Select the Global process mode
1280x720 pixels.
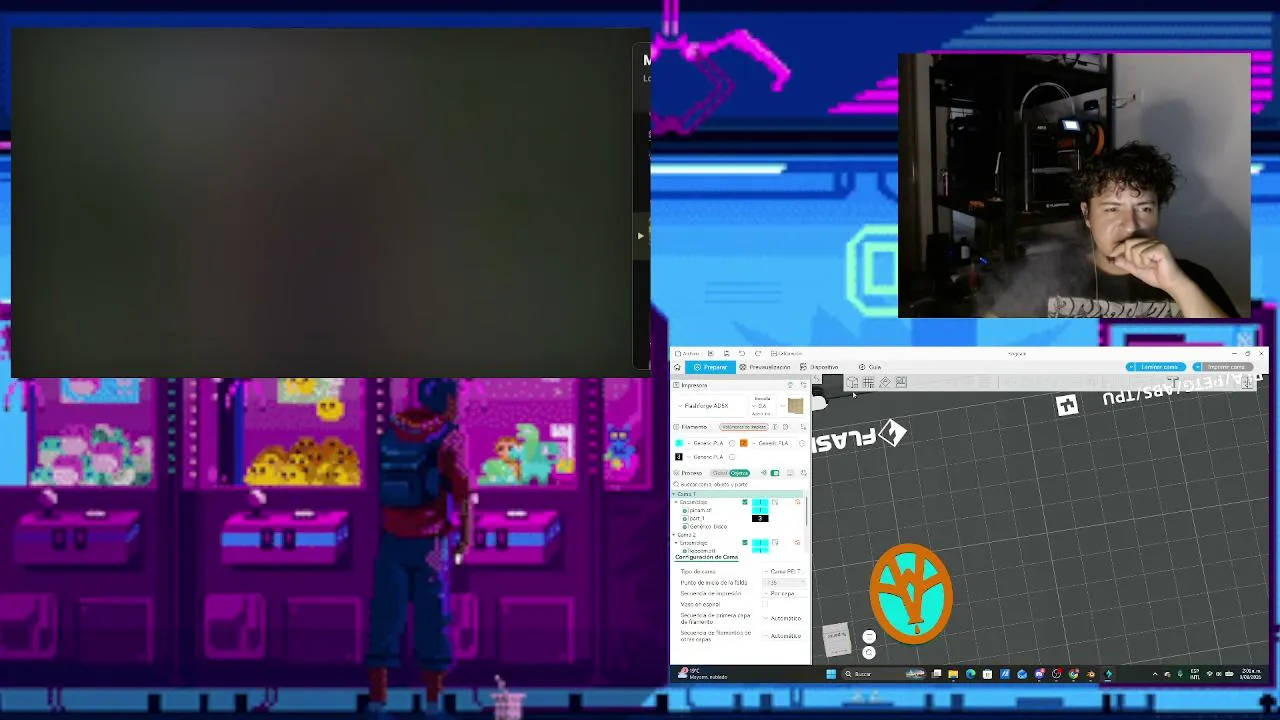(x=720, y=473)
